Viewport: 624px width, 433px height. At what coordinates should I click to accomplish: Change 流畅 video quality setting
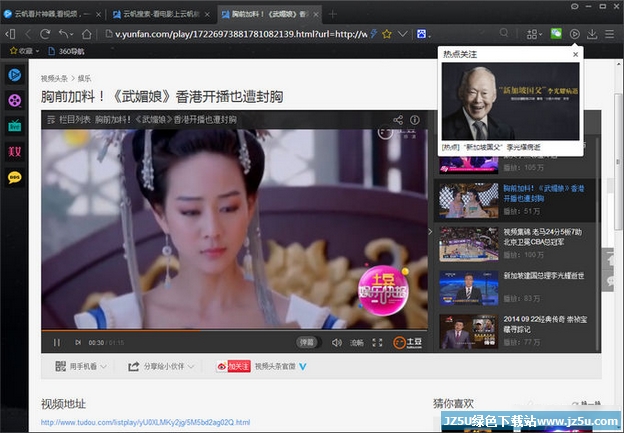coord(357,342)
